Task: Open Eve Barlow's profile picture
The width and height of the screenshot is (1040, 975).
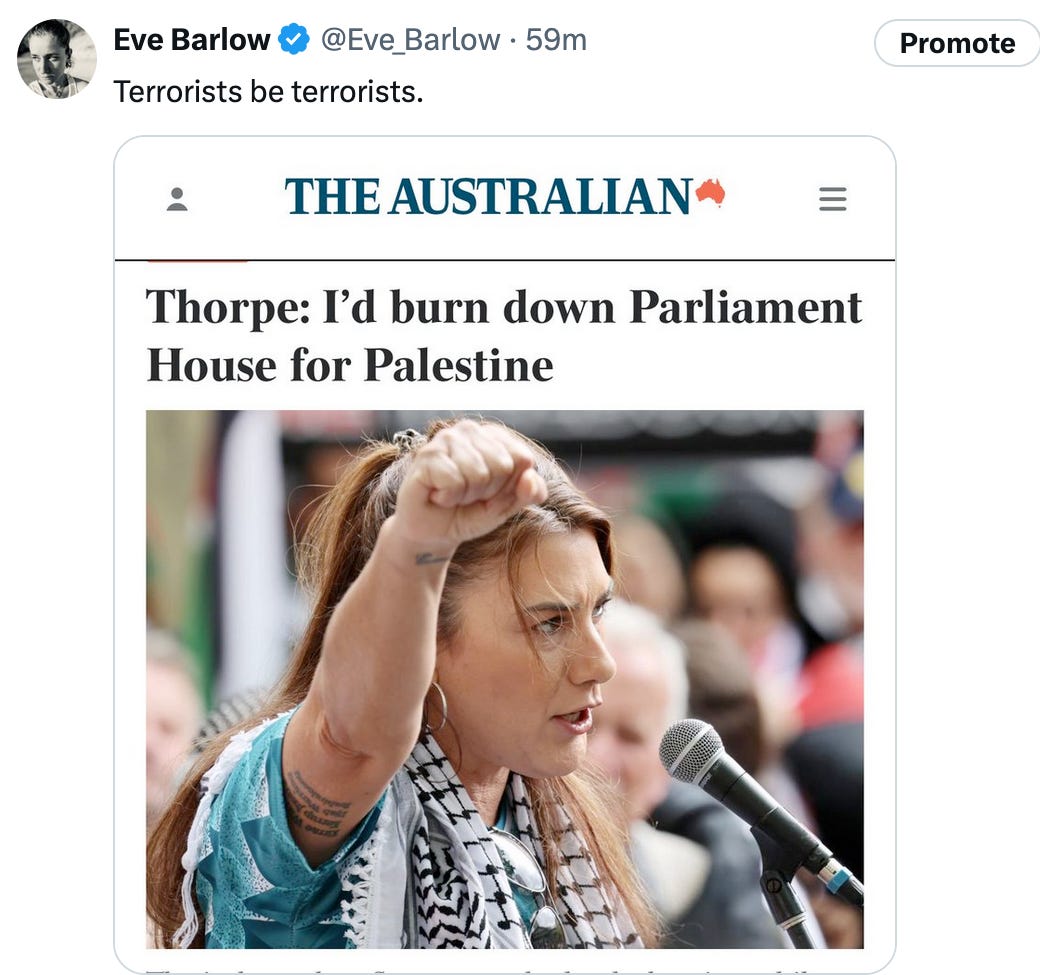Action: click(x=56, y=59)
